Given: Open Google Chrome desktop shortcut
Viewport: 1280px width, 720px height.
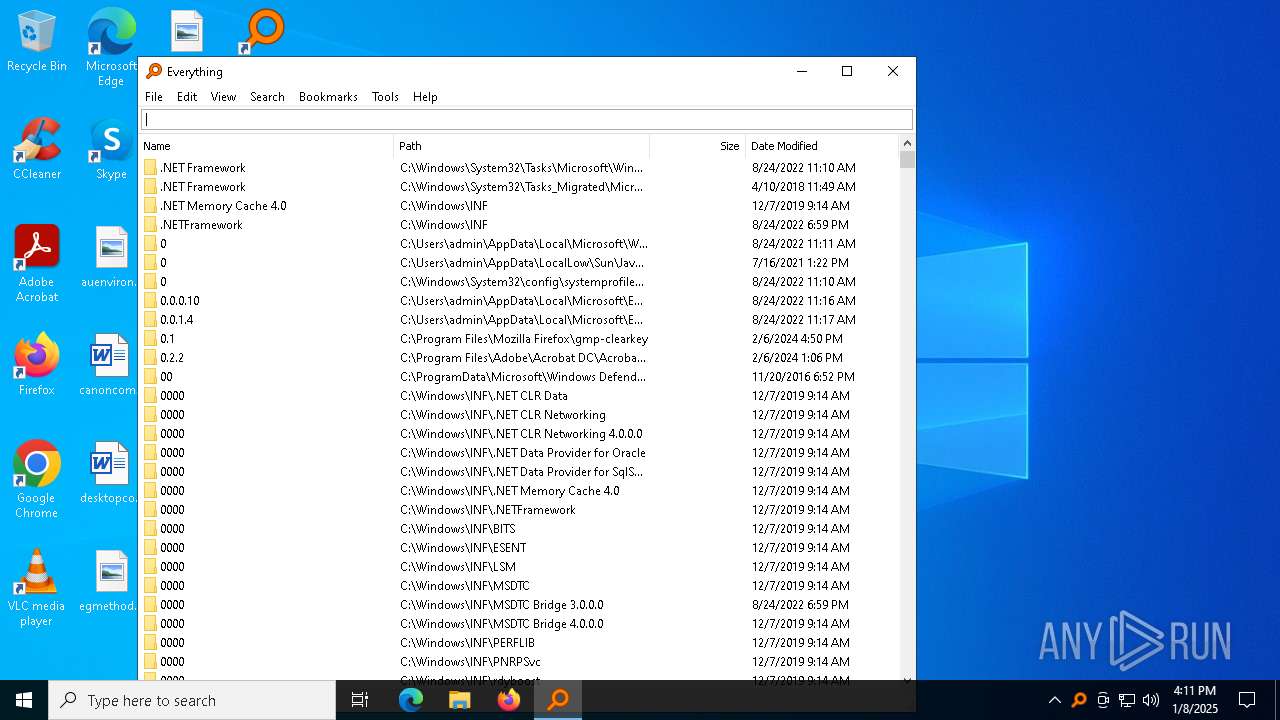Looking at the screenshot, I should pyautogui.click(x=37, y=480).
